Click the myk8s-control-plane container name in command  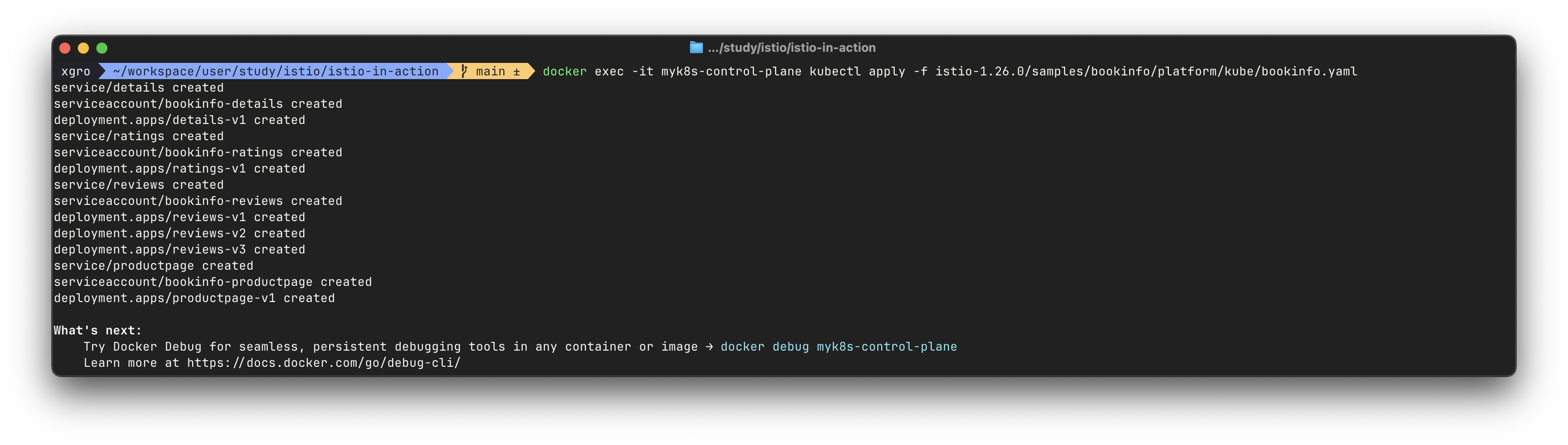click(x=731, y=72)
